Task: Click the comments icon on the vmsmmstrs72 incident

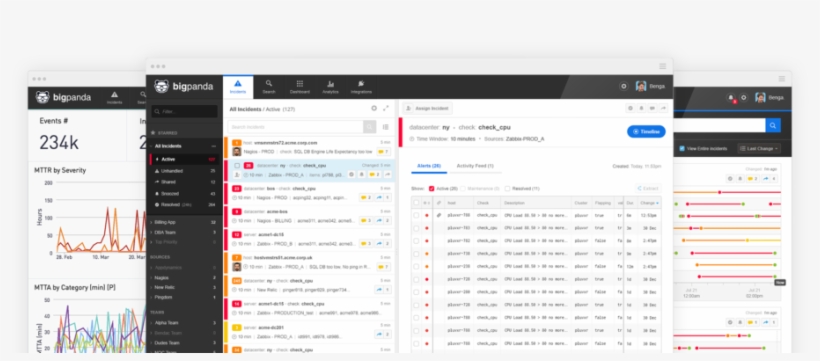Action: 383,152
